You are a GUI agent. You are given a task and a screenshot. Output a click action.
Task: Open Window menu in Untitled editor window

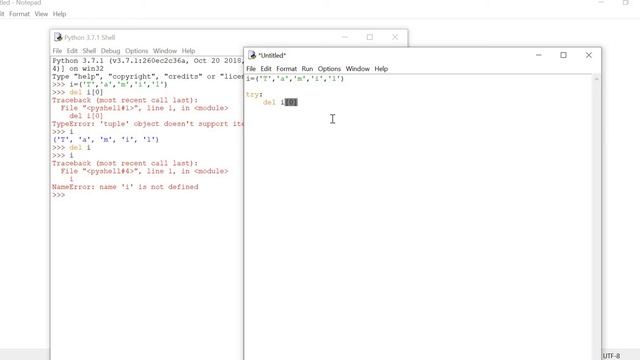358,69
